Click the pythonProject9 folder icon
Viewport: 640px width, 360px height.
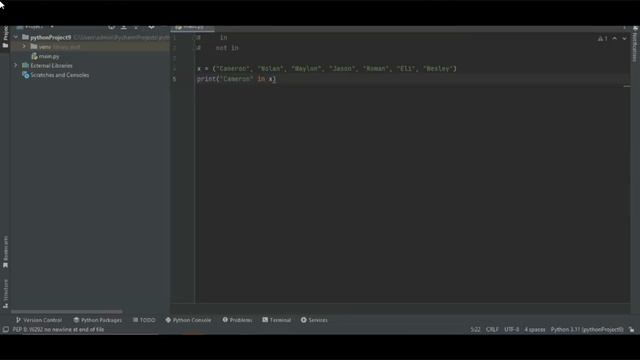[25, 37]
